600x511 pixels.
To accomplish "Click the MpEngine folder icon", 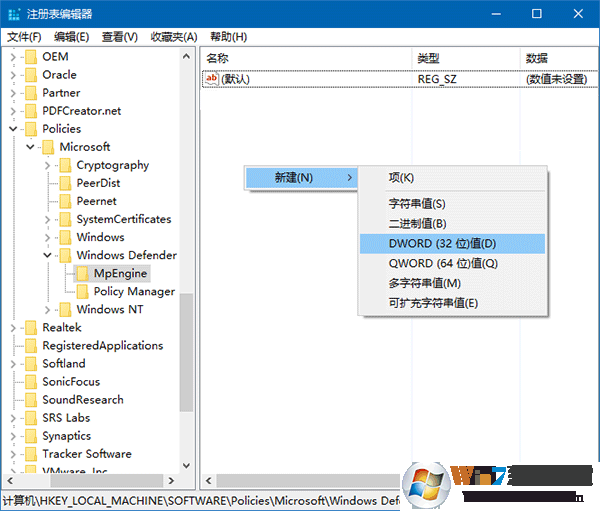I will [x=83, y=274].
